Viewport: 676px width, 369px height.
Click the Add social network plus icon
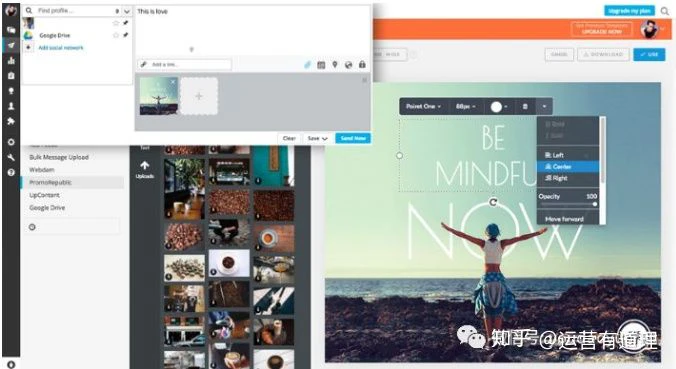(29, 47)
